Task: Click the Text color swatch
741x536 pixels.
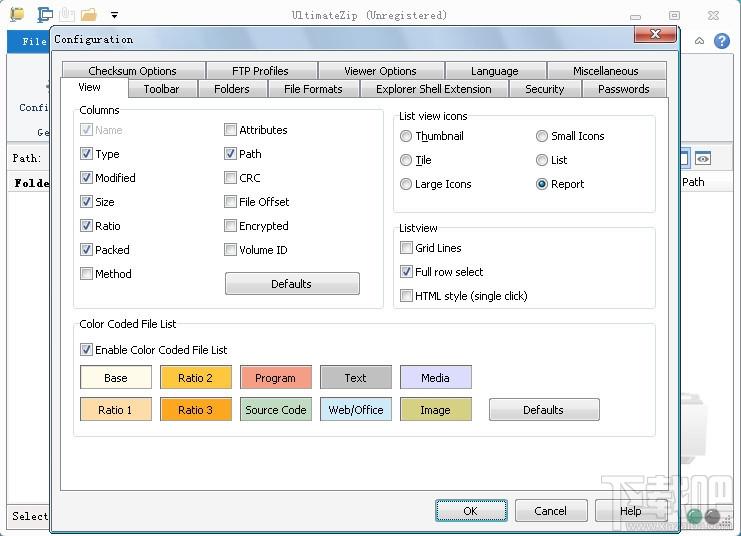Action: [355, 378]
